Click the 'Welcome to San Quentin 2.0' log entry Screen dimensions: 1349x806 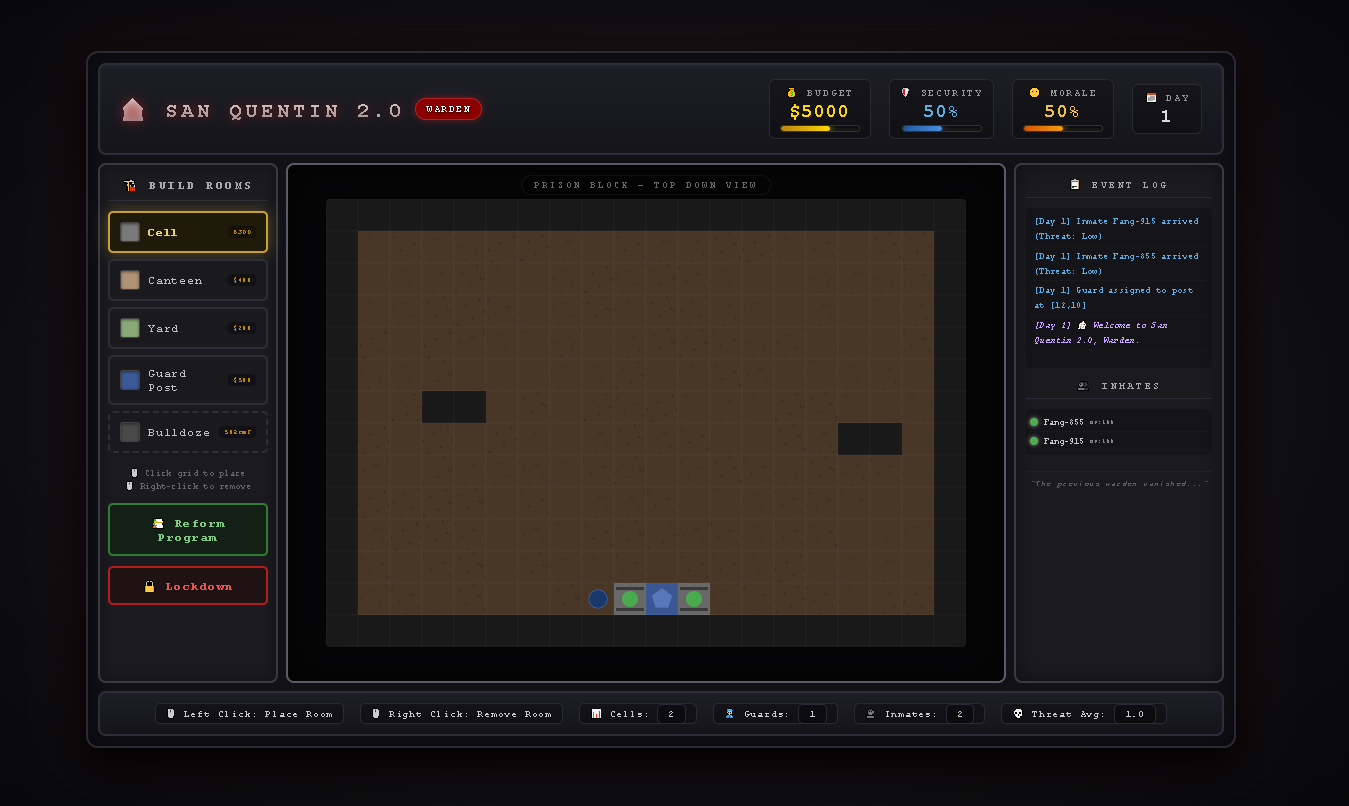(1119, 332)
